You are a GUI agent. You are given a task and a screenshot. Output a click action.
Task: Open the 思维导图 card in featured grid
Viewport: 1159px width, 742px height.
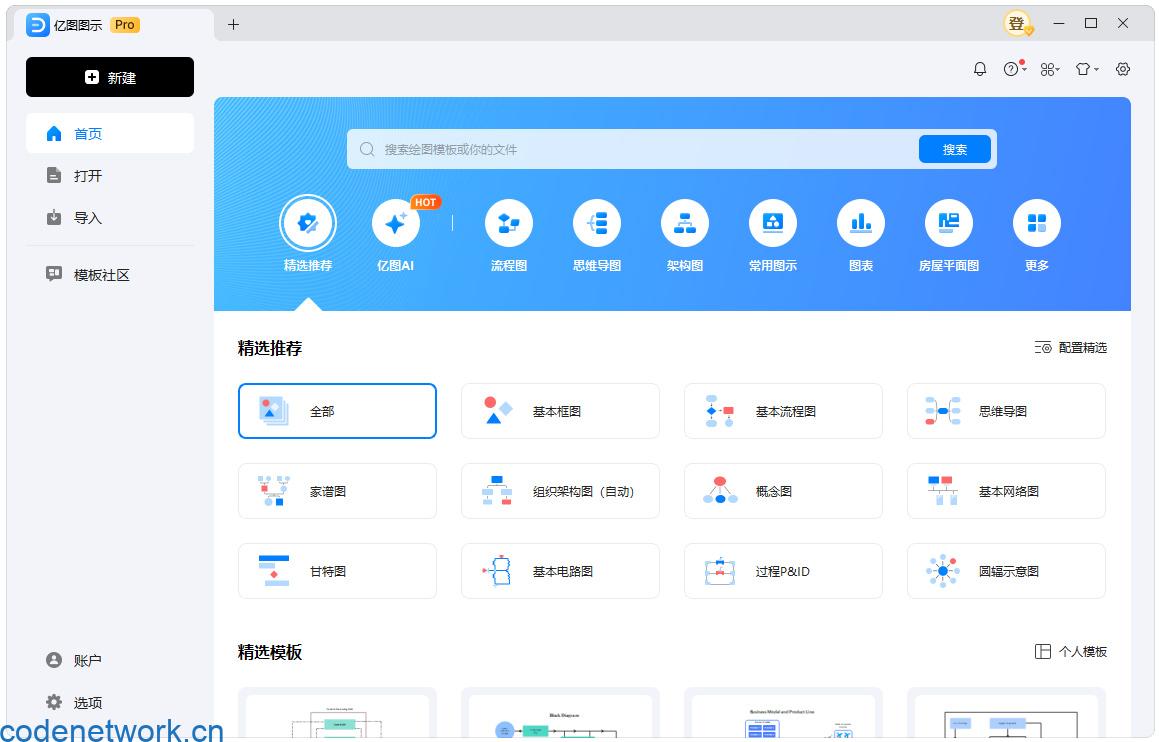point(1006,411)
